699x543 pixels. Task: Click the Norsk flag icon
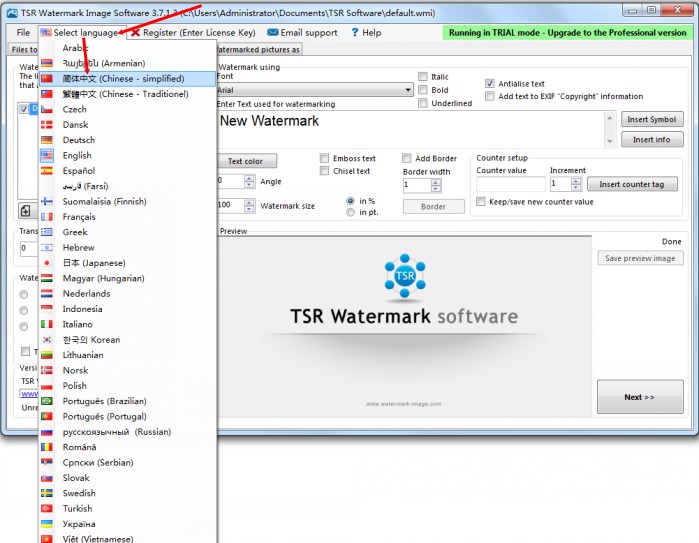coord(47,370)
